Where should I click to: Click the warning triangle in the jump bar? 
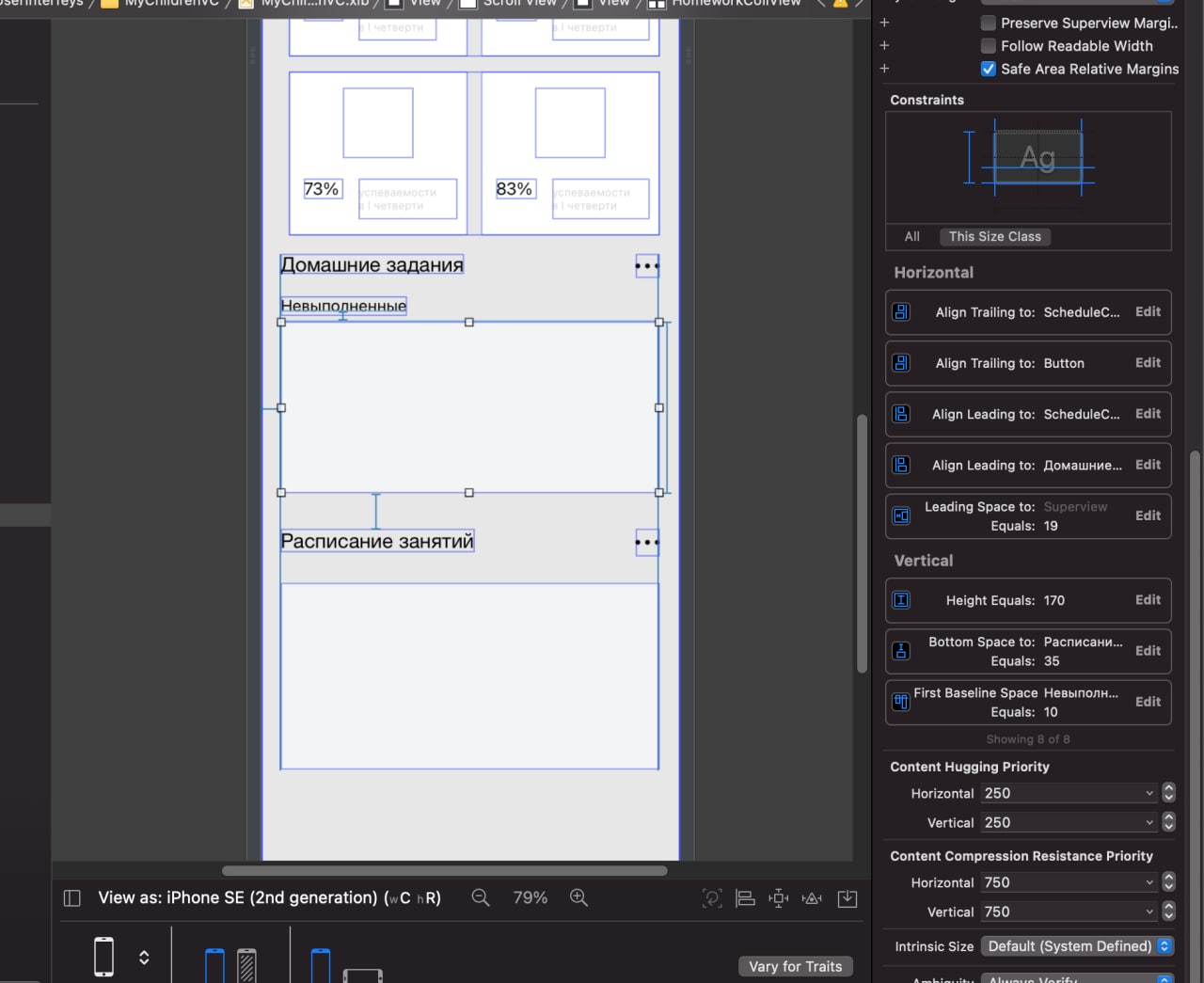click(840, 4)
